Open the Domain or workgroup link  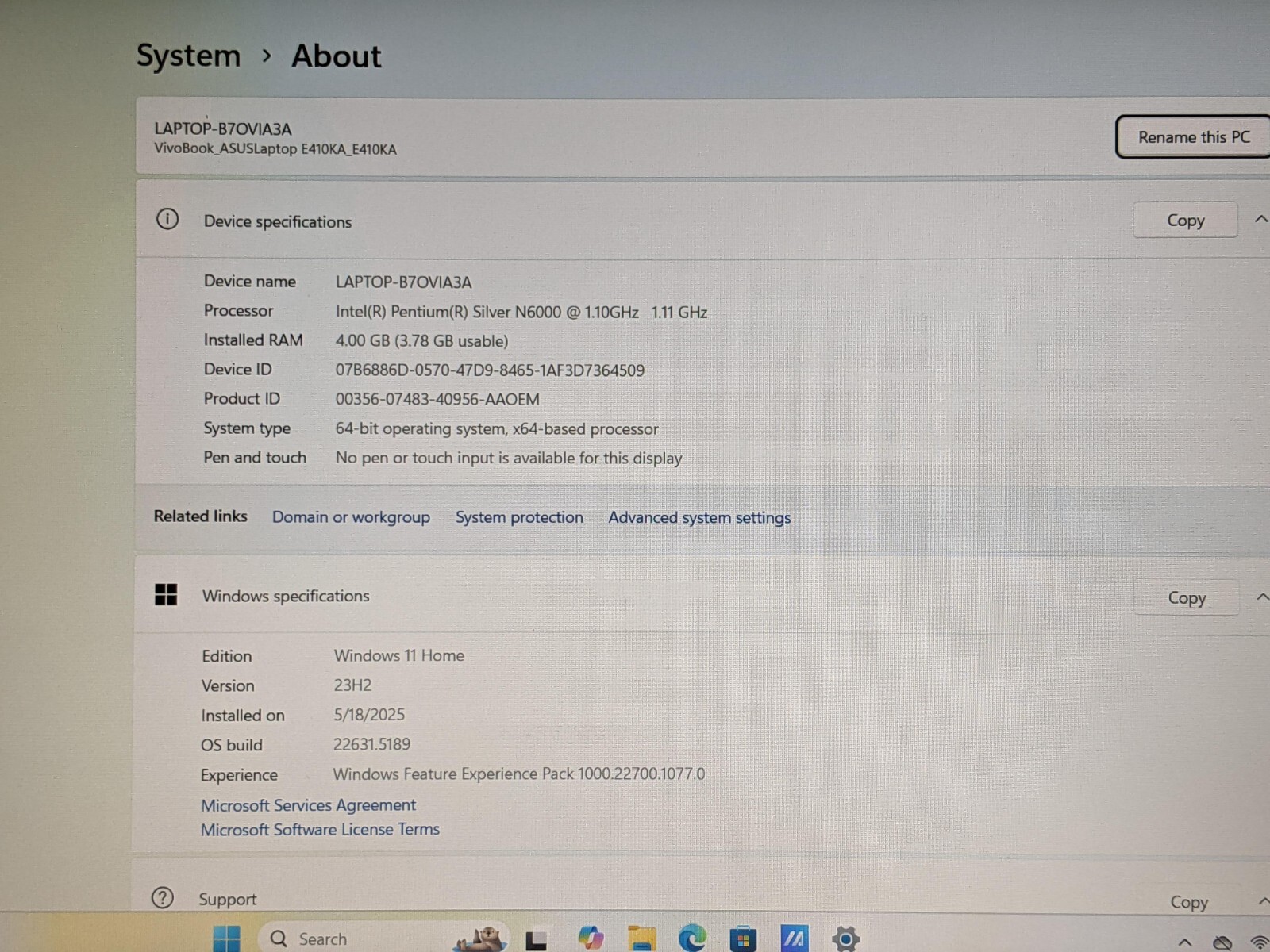click(x=351, y=517)
